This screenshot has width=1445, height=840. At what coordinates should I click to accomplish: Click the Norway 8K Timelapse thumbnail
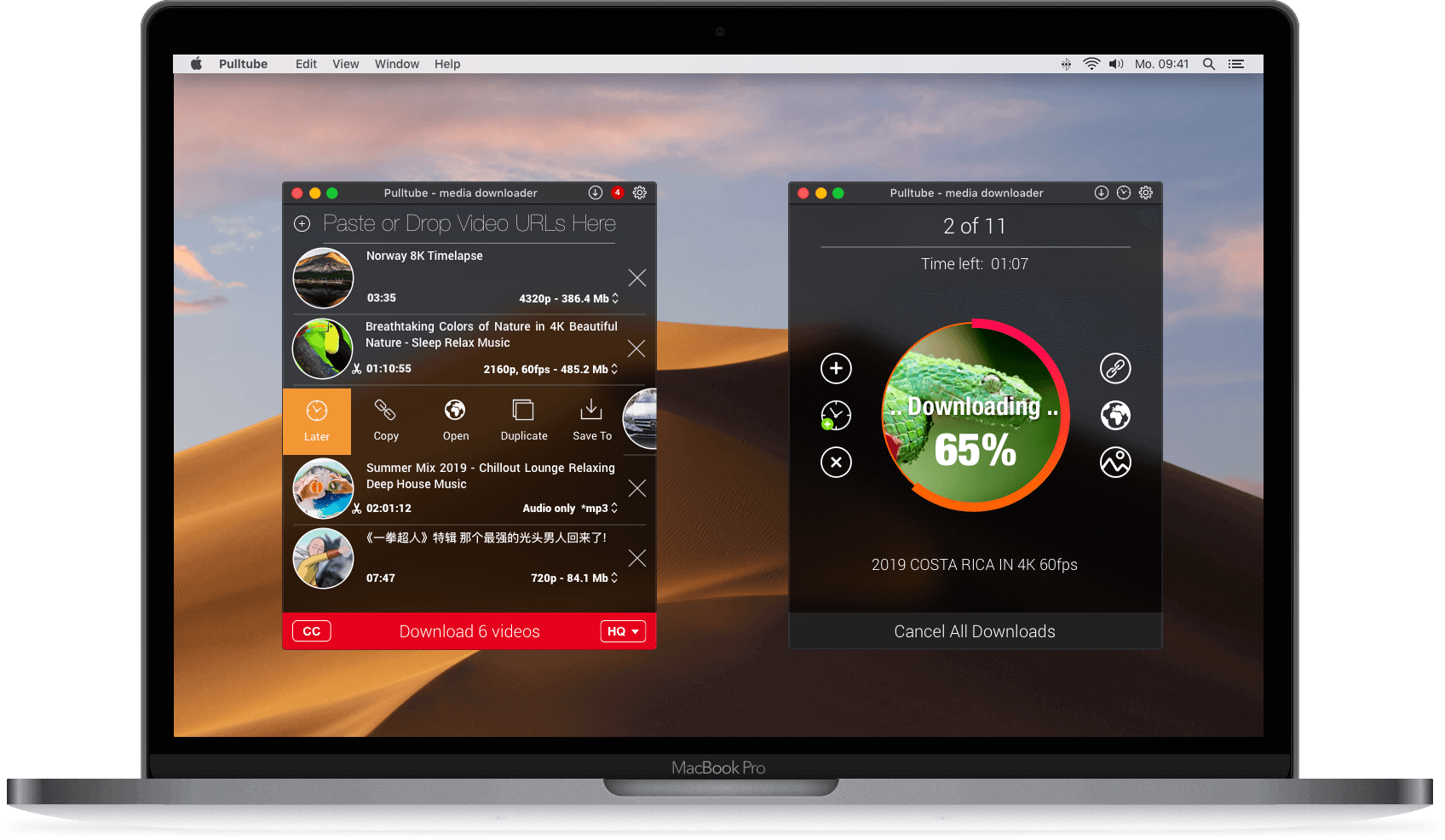click(323, 278)
